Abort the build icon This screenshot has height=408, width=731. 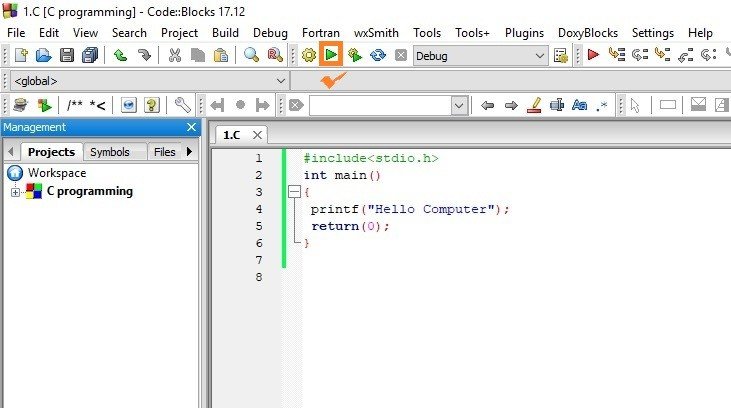pyautogui.click(x=400, y=55)
